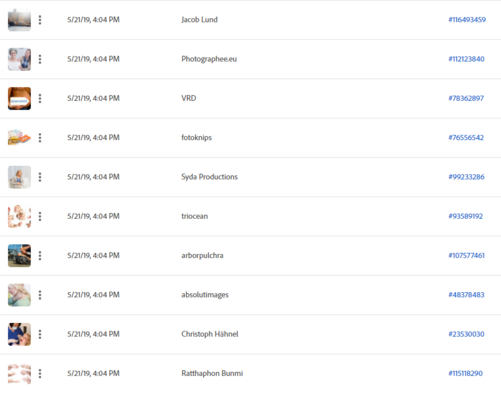Open the three-dot menu for Jacob Lund row
This screenshot has width=501, height=393.
pos(40,20)
